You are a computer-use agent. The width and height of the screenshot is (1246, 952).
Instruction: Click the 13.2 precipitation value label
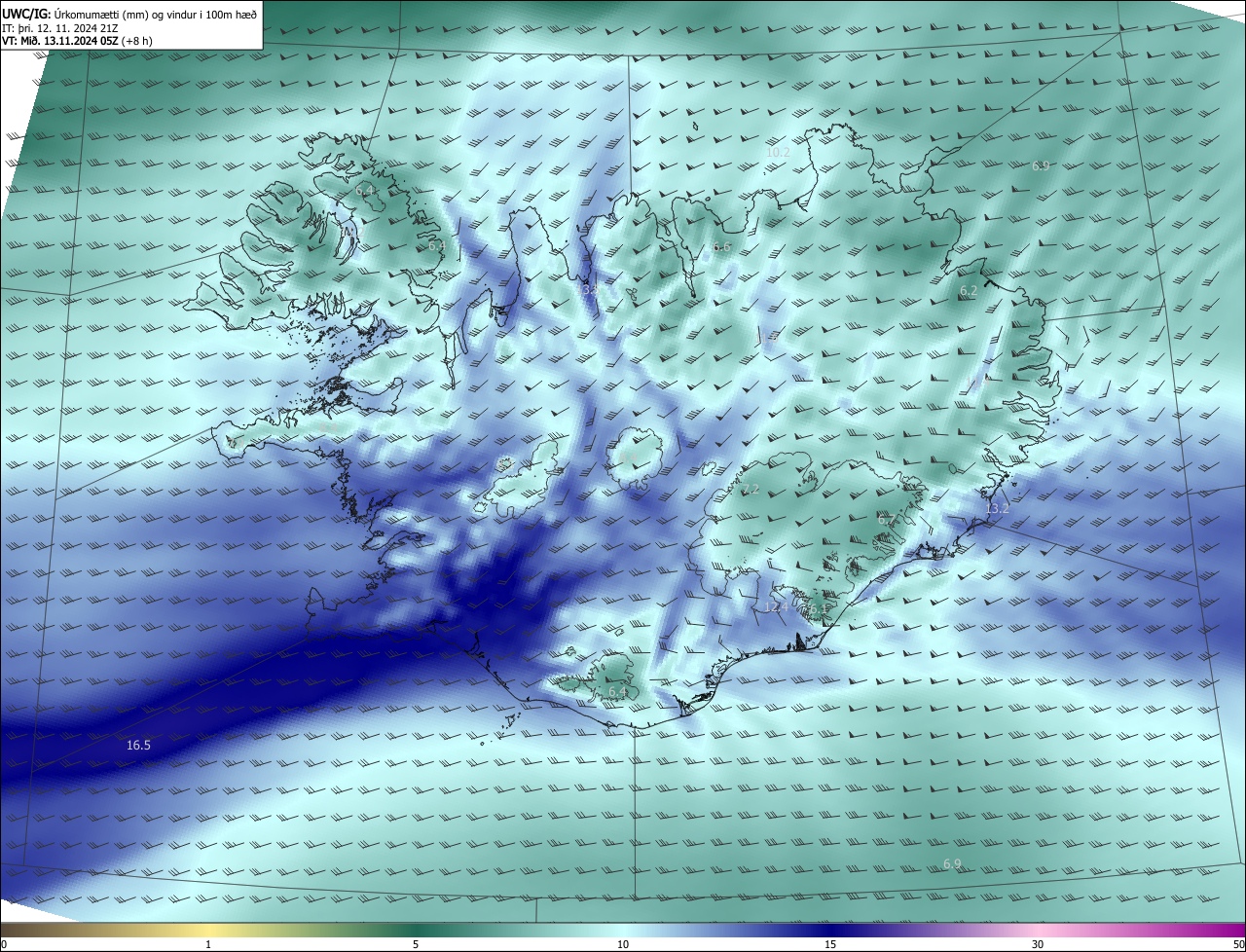(998, 508)
